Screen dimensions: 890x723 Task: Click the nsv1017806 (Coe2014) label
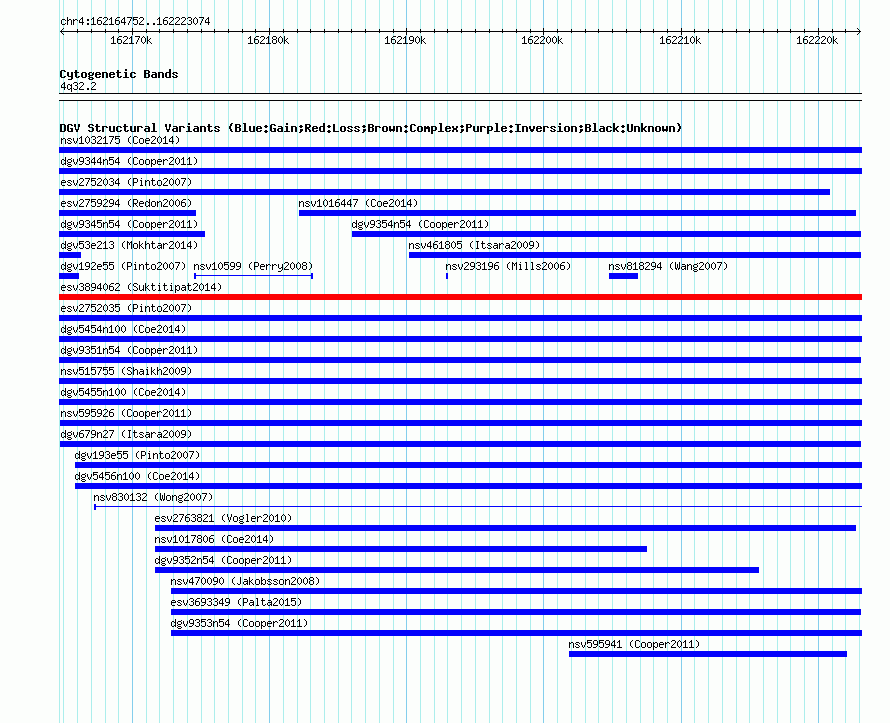point(214,539)
